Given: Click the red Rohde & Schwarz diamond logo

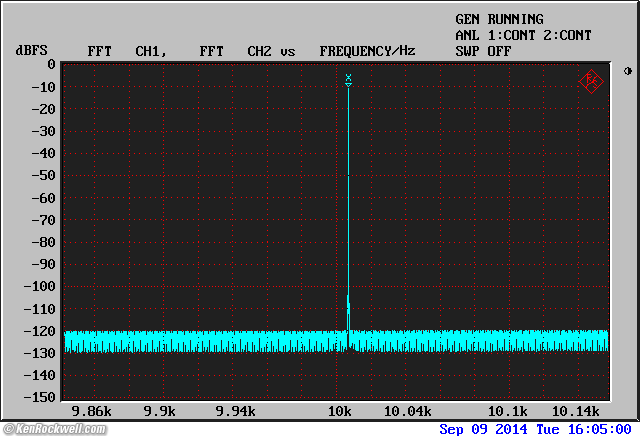Looking at the screenshot, I should (591, 80).
